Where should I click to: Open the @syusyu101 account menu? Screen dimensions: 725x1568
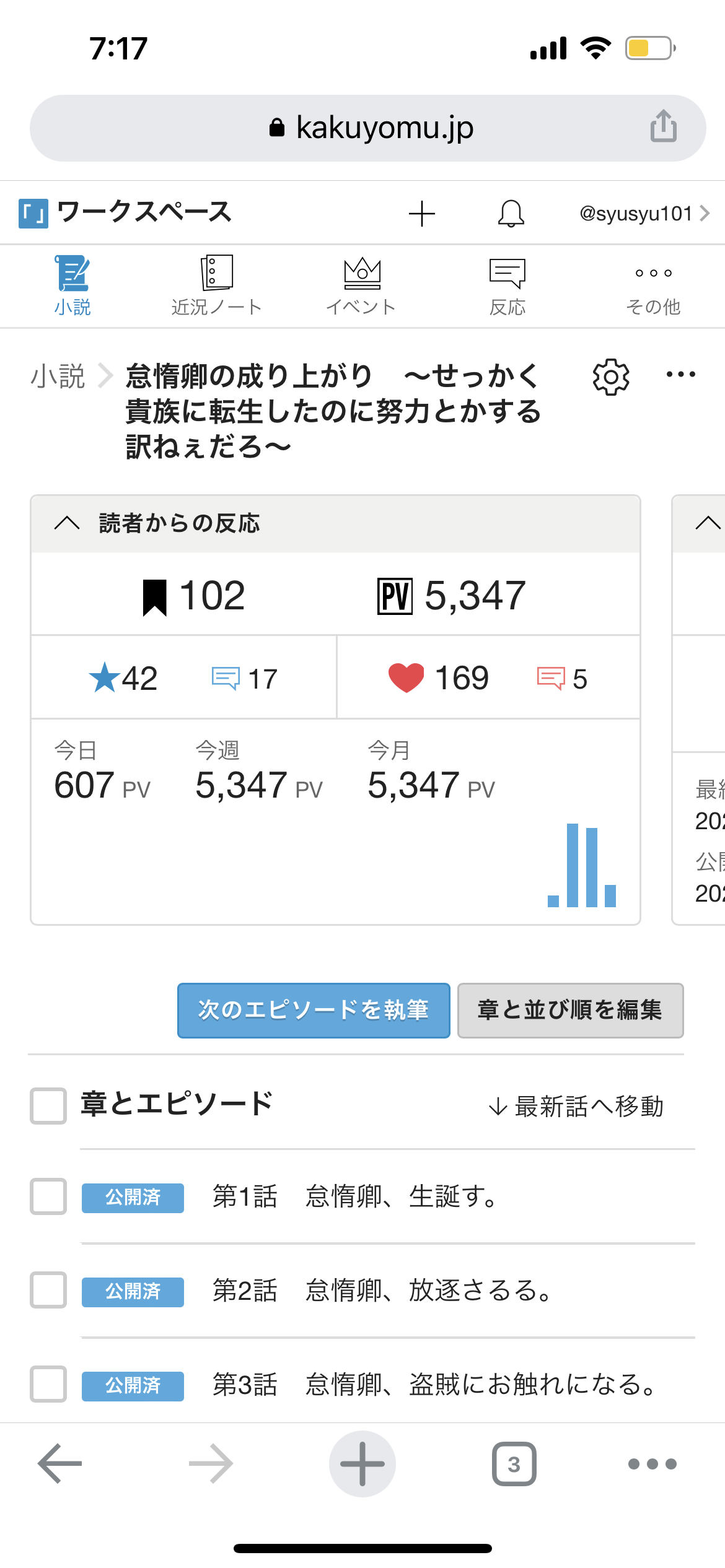[x=644, y=214]
